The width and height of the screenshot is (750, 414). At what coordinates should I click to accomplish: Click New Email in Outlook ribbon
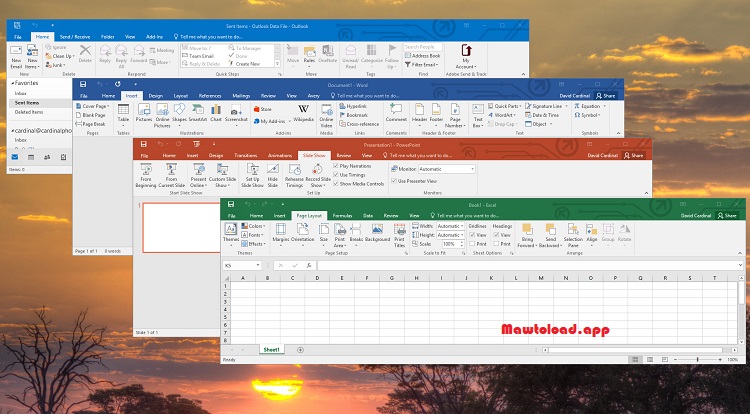16,57
